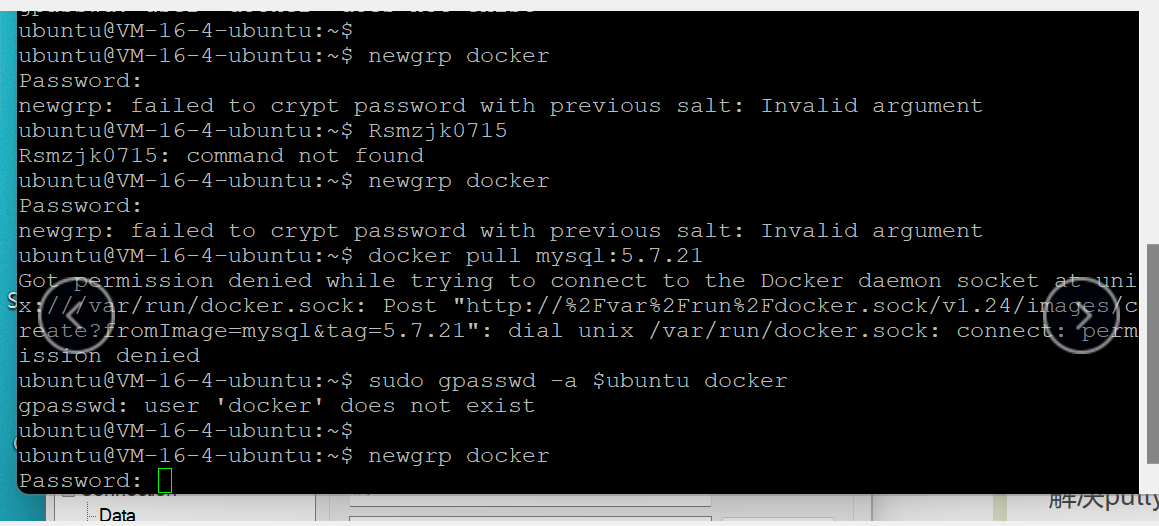Viewport: 1159px width, 526px height.
Task: Click the 'Rsmzjk0715: command not found' output line
Action: pos(221,156)
